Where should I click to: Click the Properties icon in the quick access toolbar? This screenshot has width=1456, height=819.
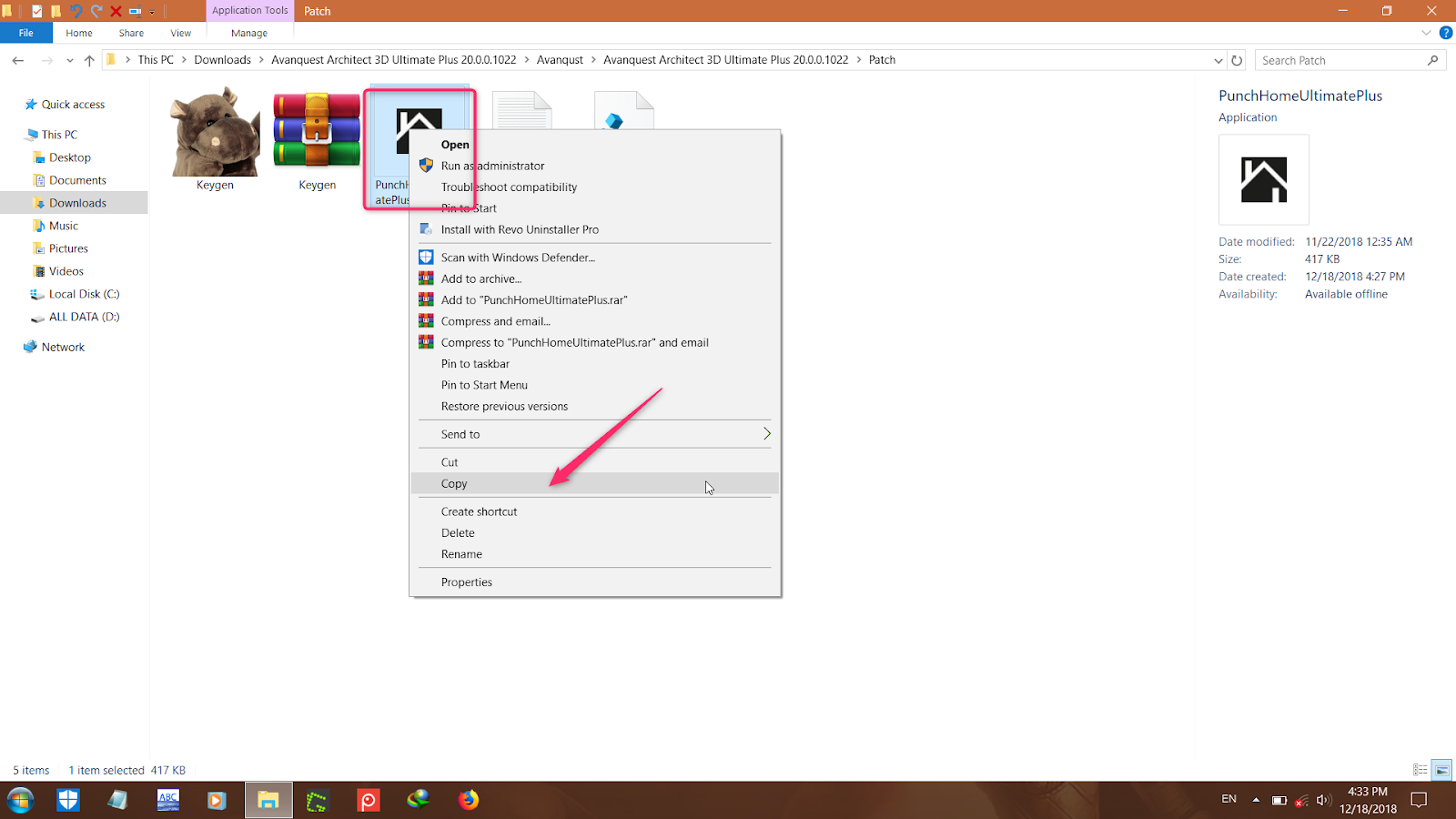(x=36, y=11)
